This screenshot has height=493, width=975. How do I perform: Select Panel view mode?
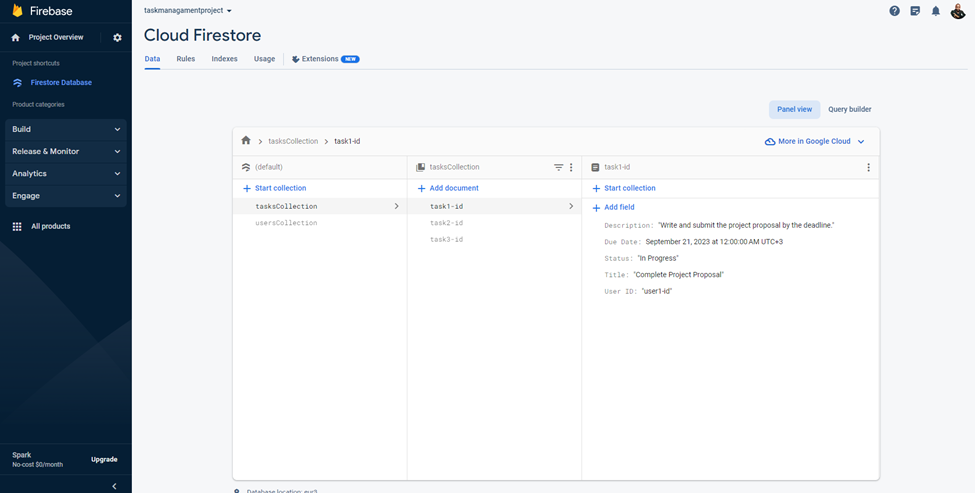coord(795,109)
